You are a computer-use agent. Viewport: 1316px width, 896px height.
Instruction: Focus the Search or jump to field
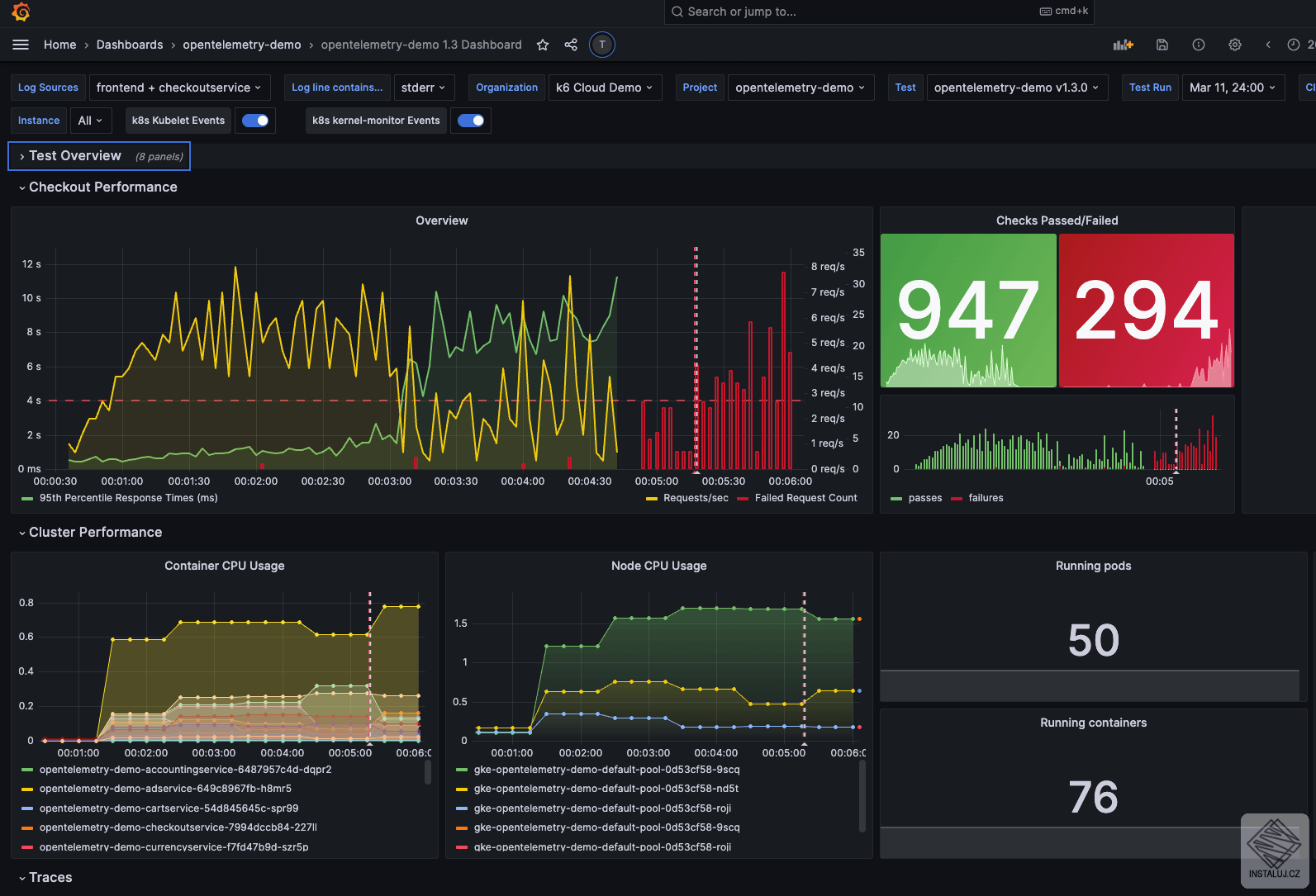[x=879, y=12]
